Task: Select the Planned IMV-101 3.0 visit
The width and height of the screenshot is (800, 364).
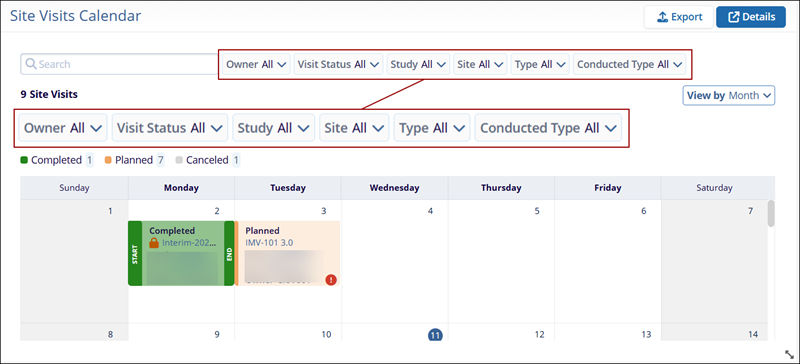Action: [x=287, y=253]
